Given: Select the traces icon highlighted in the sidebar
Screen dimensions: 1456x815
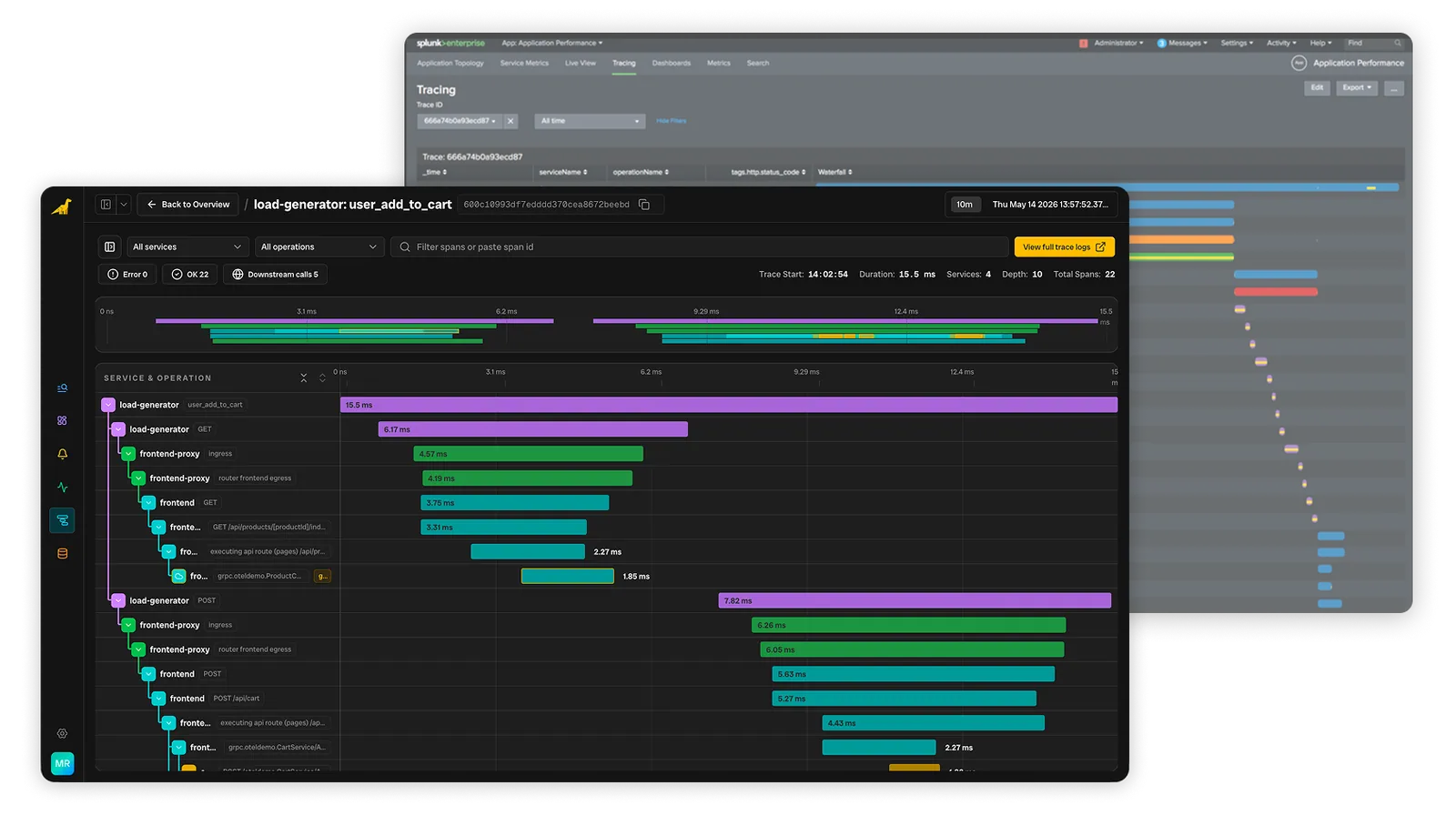Looking at the screenshot, I should 62,520.
